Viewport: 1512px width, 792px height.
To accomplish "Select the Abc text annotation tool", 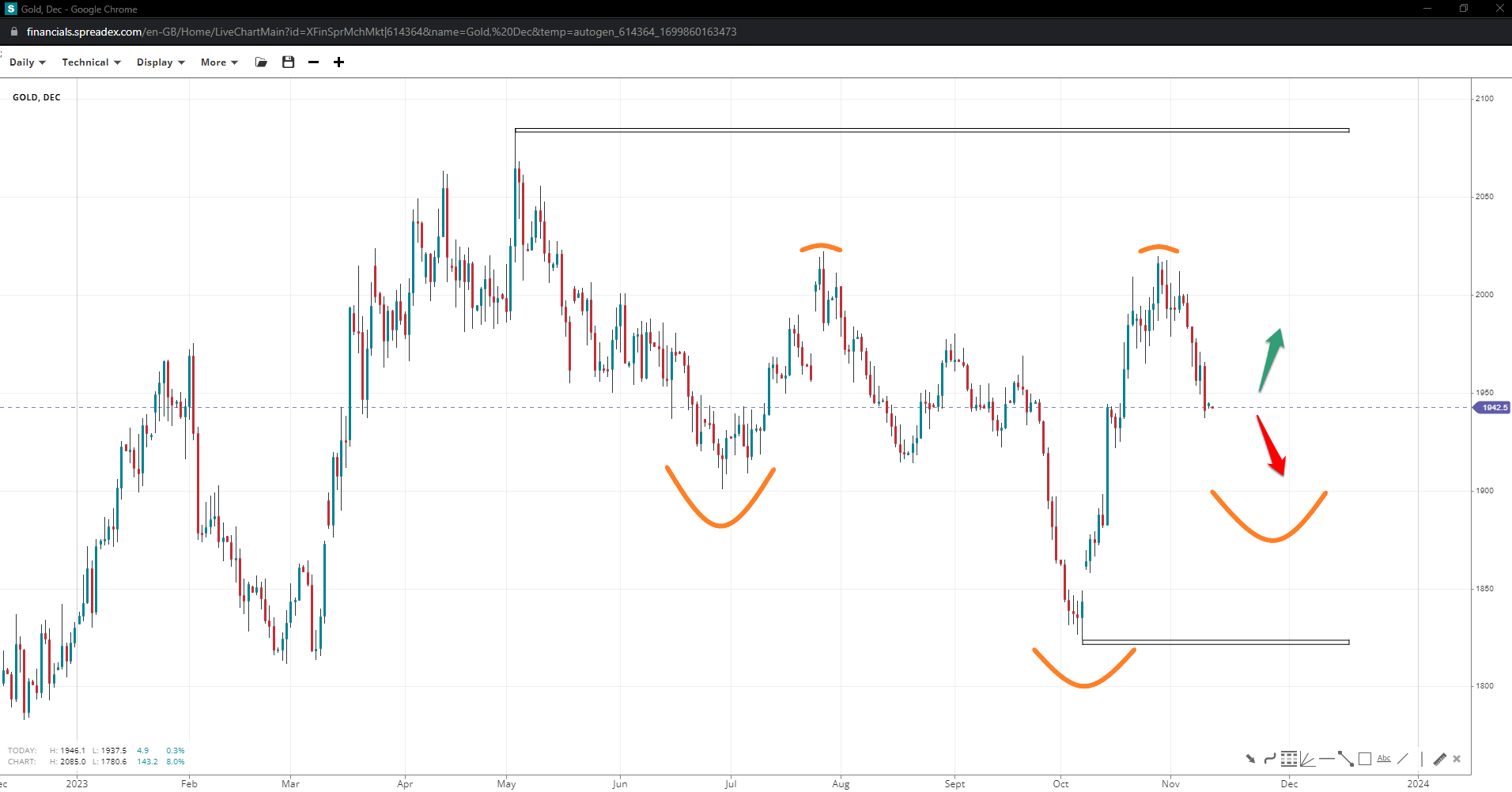I will click(x=1383, y=759).
